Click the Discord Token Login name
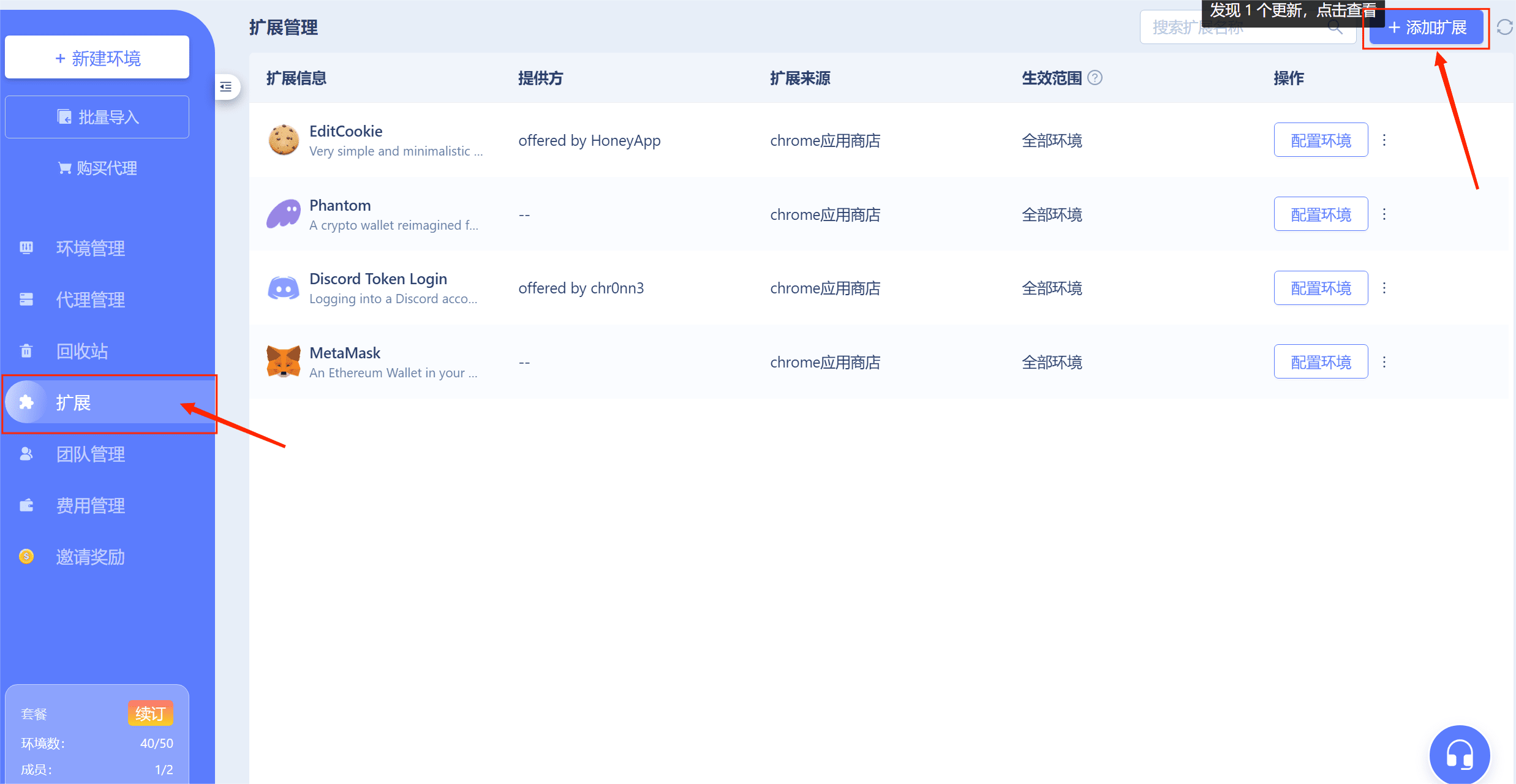Image resolution: width=1516 pixels, height=784 pixels. (x=378, y=279)
